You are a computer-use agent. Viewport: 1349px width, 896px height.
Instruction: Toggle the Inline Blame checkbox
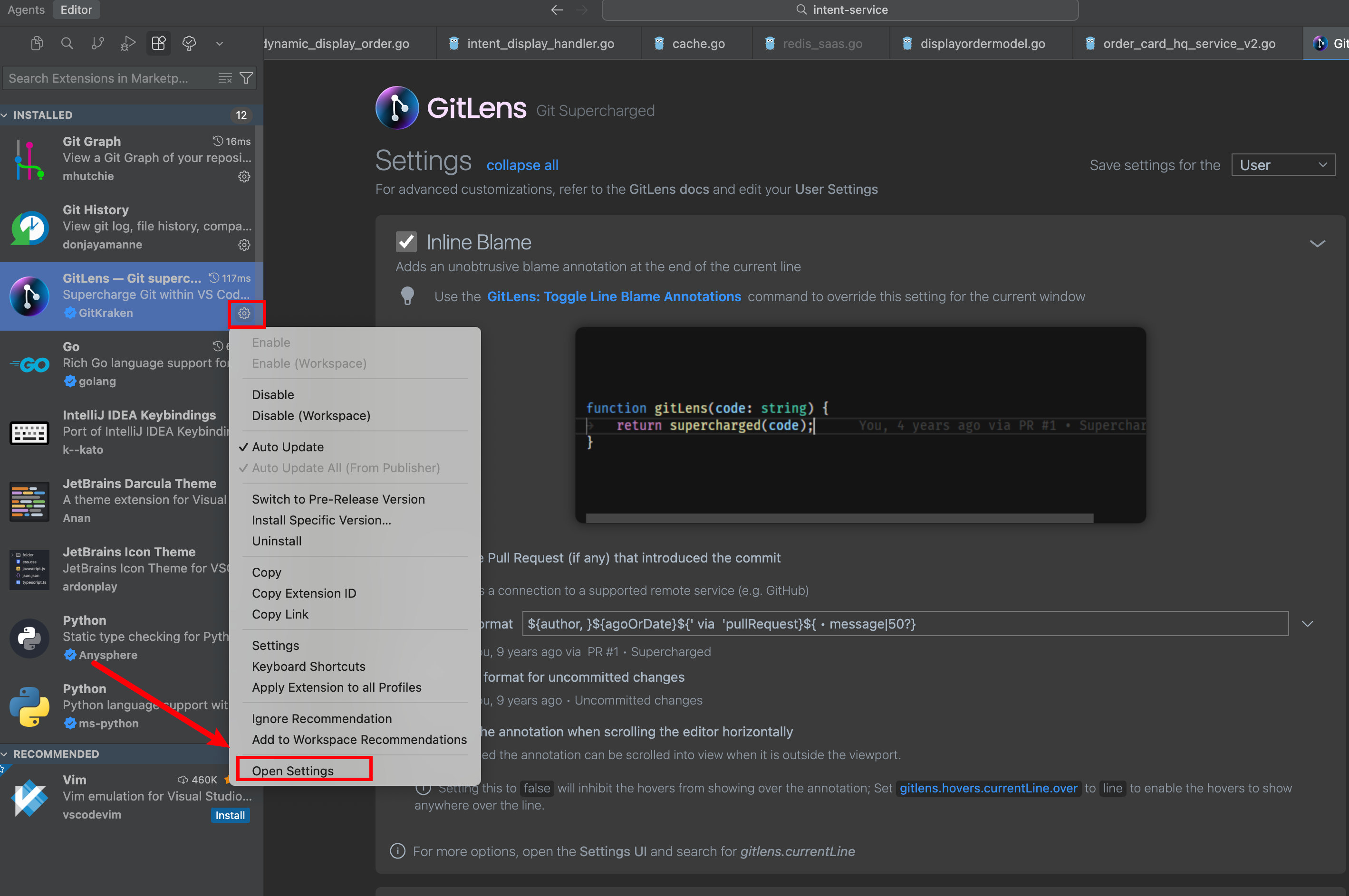click(x=406, y=242)
